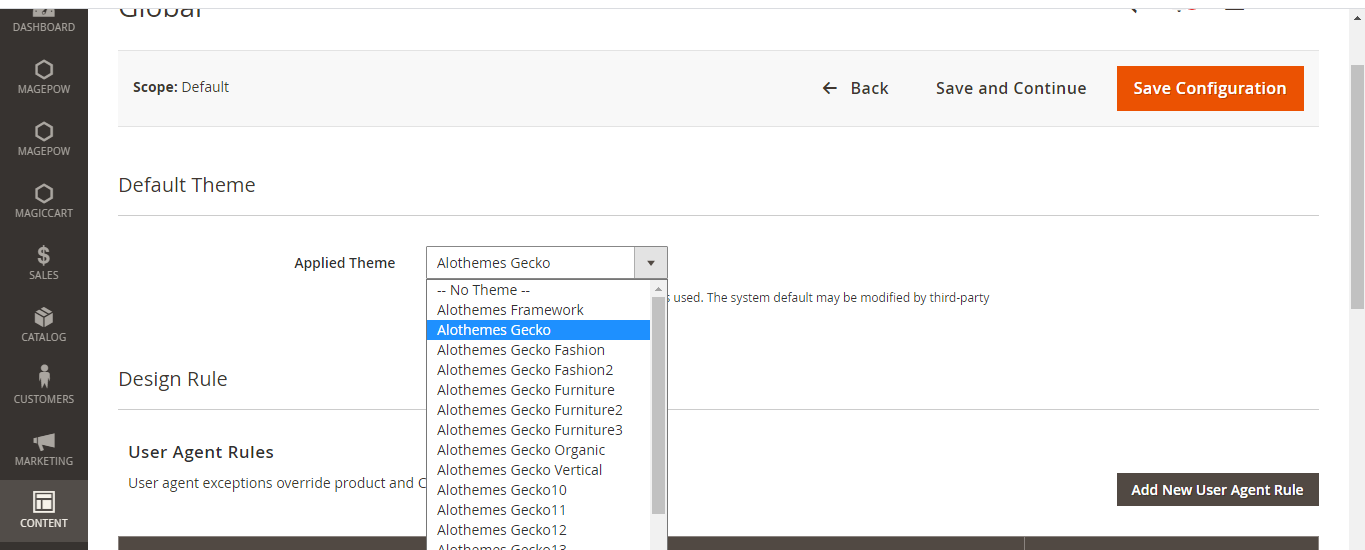Select Alothemes Framework theme option

(x=510, y=310)
